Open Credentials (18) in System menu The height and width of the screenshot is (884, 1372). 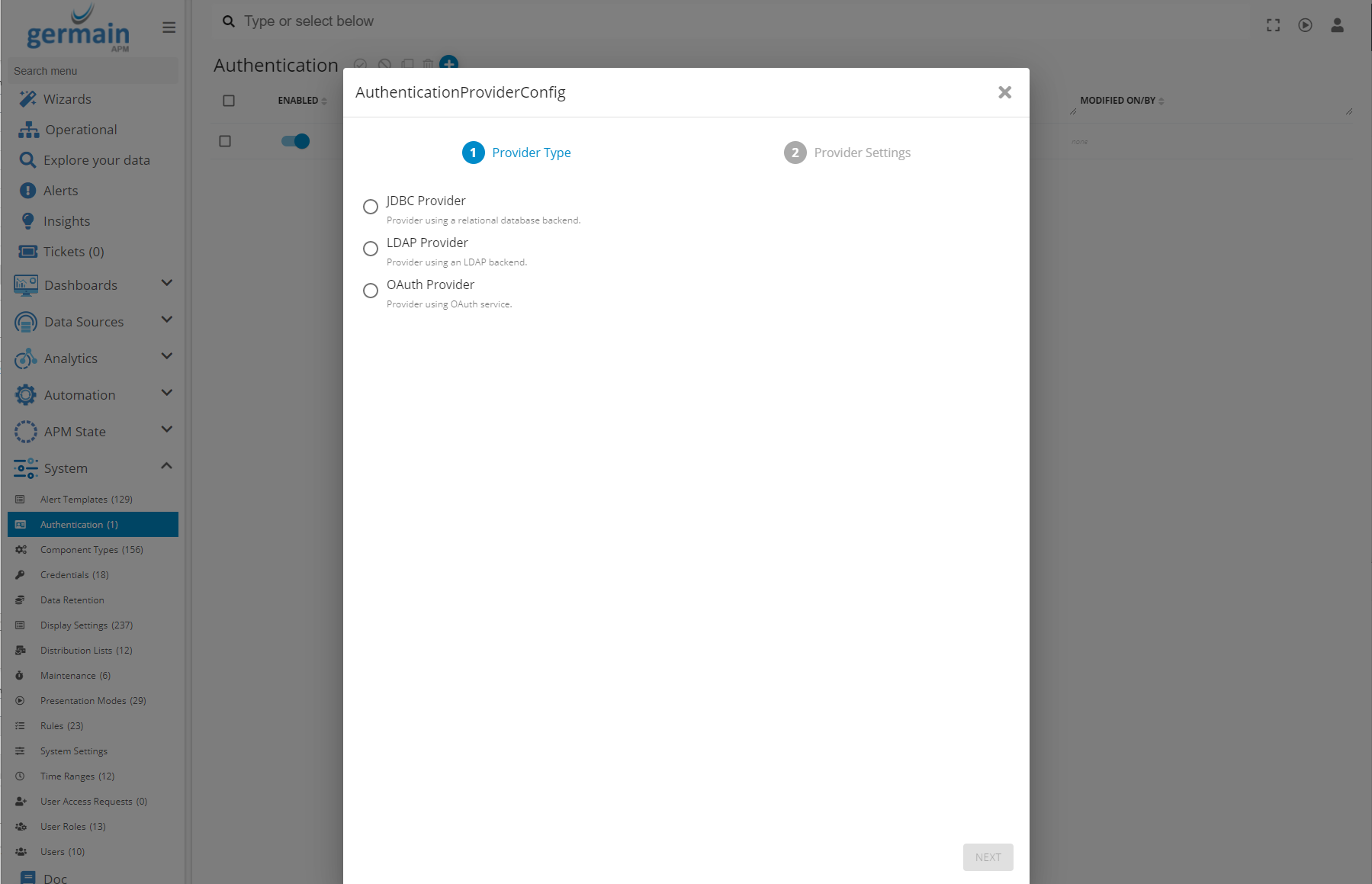[x=74, y=574]
